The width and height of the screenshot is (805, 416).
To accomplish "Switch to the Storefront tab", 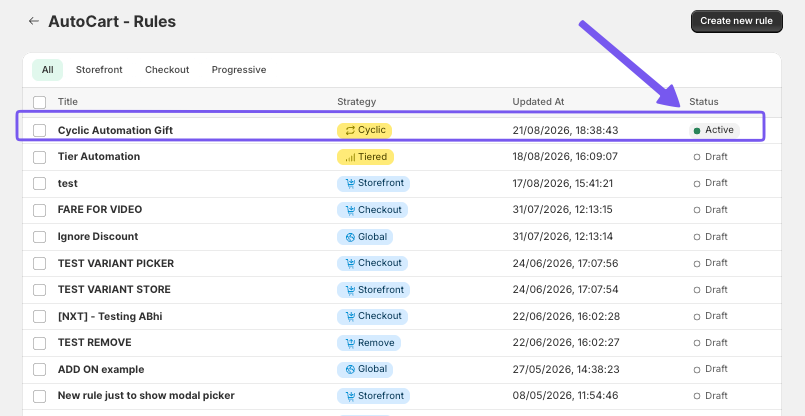I will pyautogui.click(x=99, y=70).
